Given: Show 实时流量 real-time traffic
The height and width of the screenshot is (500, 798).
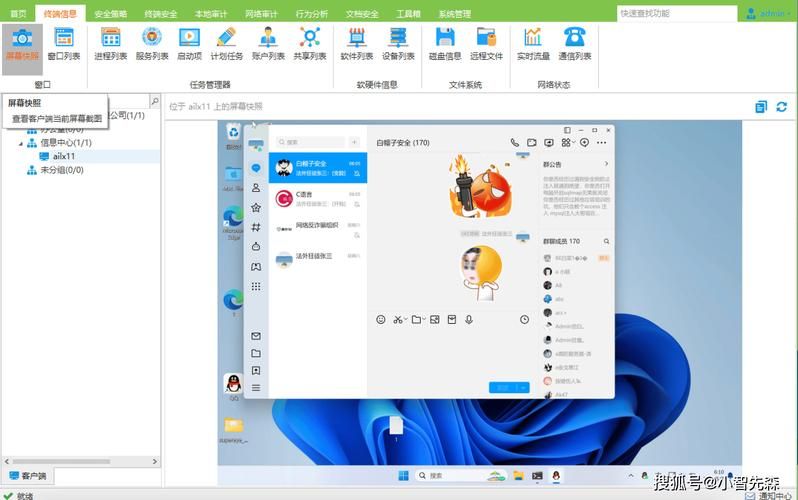Looking at the screenshot, I should coord(533,43).
